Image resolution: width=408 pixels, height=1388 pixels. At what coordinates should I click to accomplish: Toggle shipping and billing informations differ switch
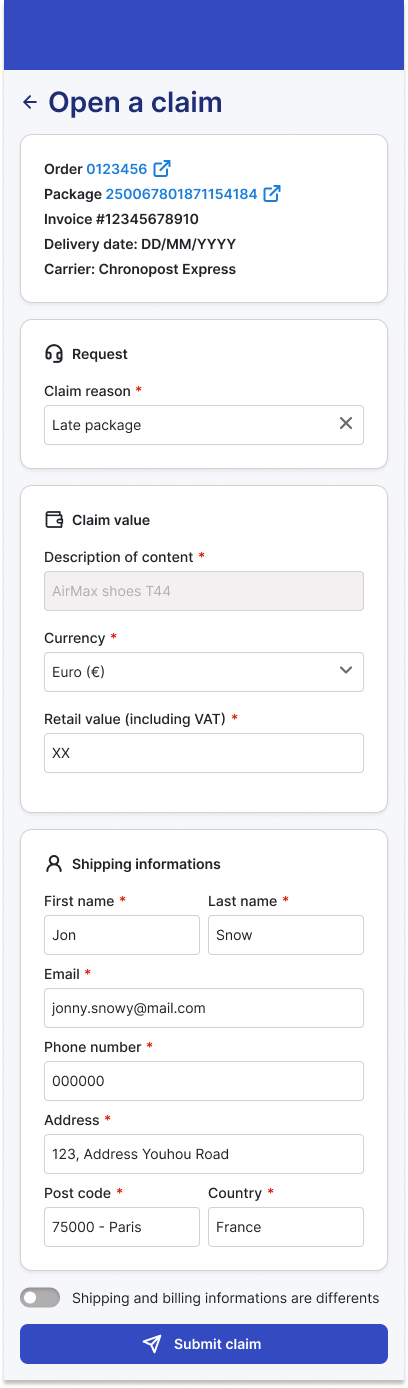click(40, 1297)
